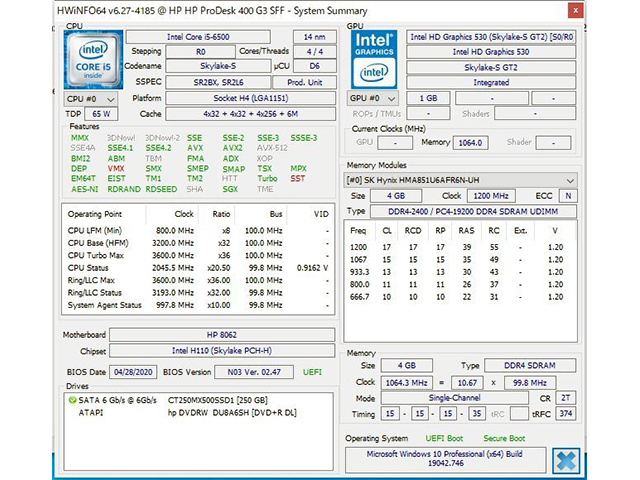The height and width of the screenshot is (480, 640).
Task: Click the tRFC 374 field
Action: point(566,414)
